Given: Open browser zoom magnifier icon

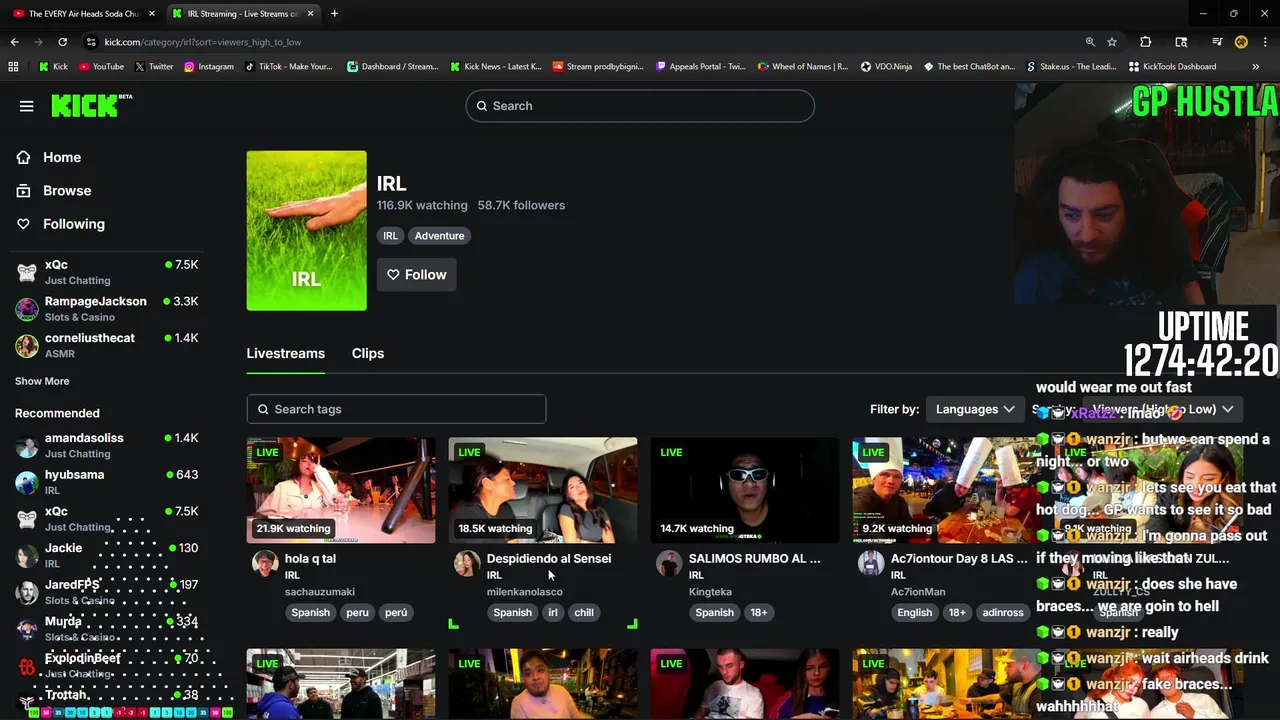Looking at the screenshot, I should pyautogui.click(x=1090, y=42).
